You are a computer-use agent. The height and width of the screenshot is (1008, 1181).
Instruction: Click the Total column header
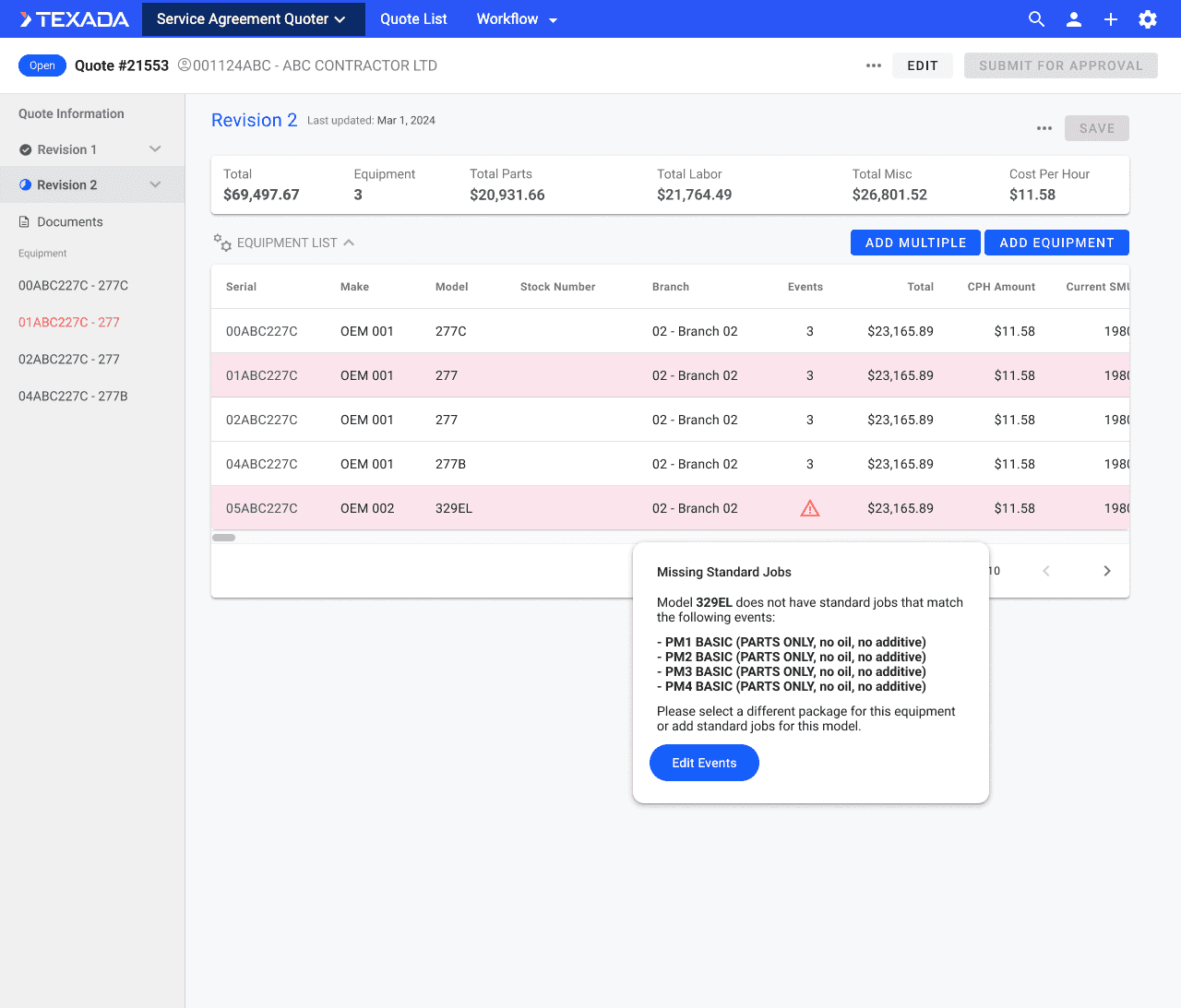click(x=921, y=287)
